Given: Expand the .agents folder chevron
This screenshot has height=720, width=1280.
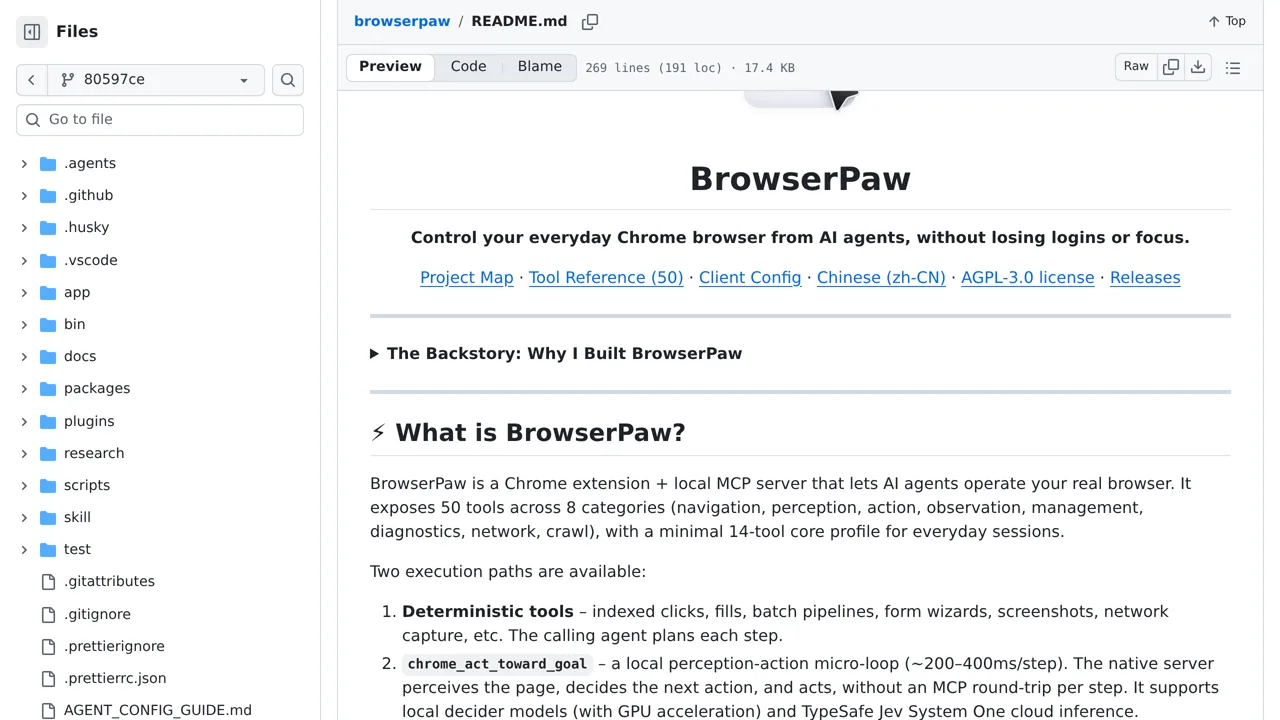Looking at the screenshot, I should (x=24, y=163).
